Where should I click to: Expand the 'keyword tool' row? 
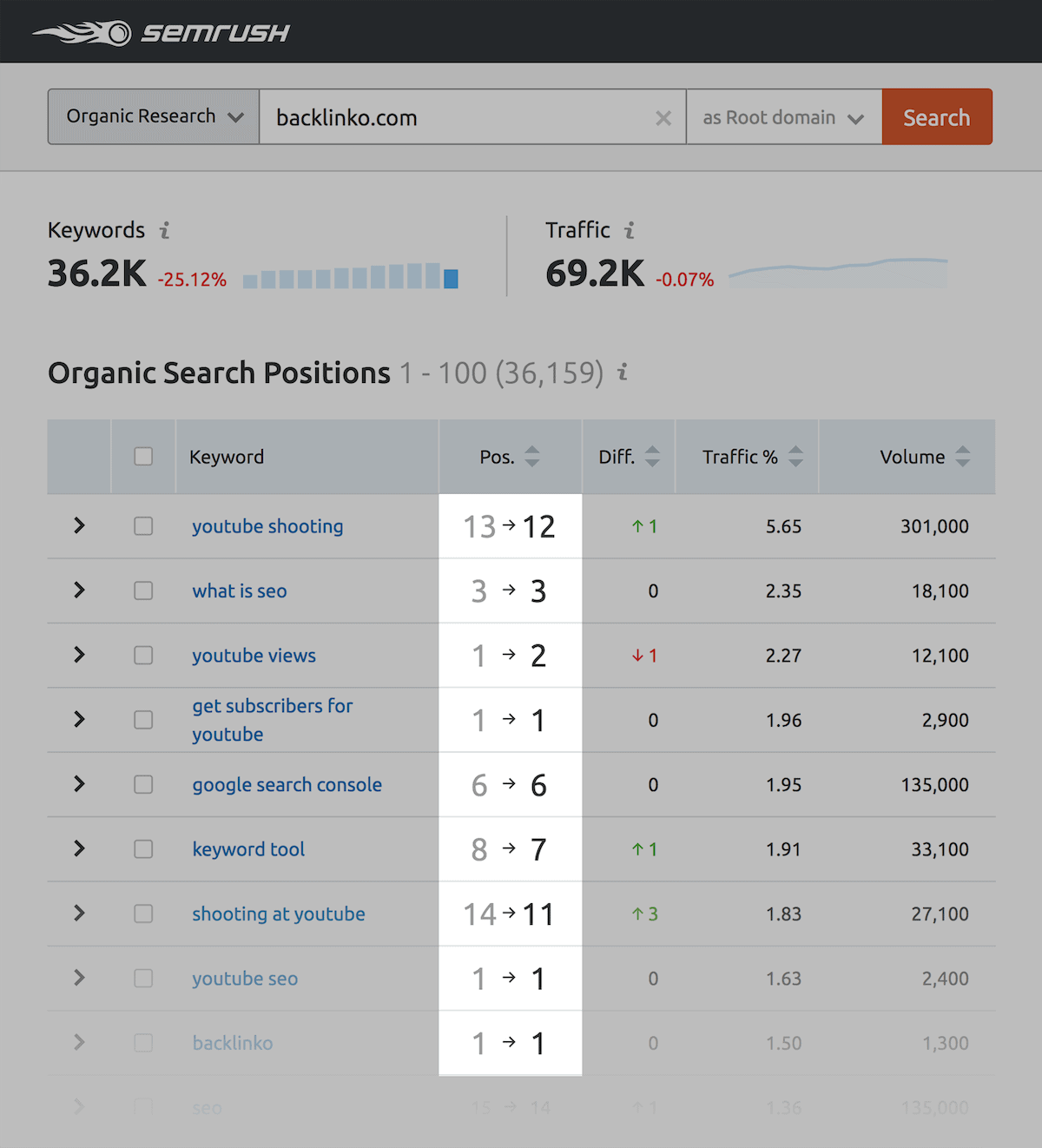pyautogui.click(x=79, y=848)
